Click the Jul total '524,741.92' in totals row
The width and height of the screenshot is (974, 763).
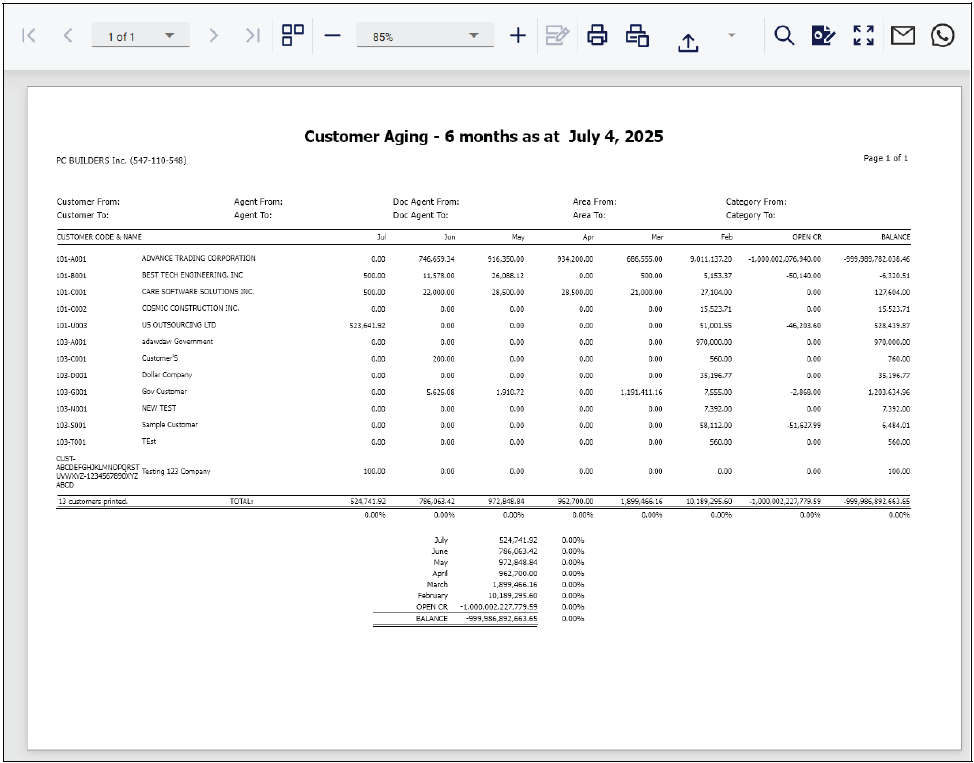[368, 501]
